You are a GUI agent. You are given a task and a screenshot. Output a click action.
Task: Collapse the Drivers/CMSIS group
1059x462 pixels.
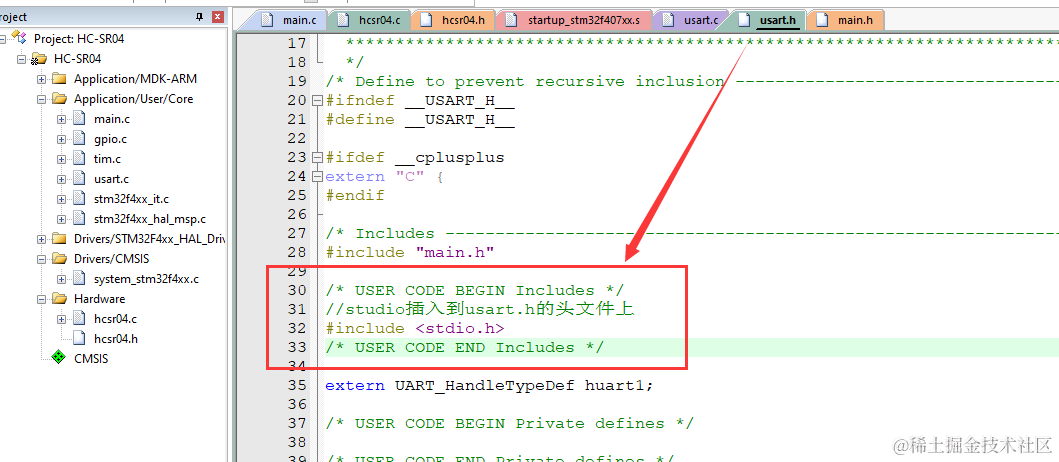[x=42, y=259]
